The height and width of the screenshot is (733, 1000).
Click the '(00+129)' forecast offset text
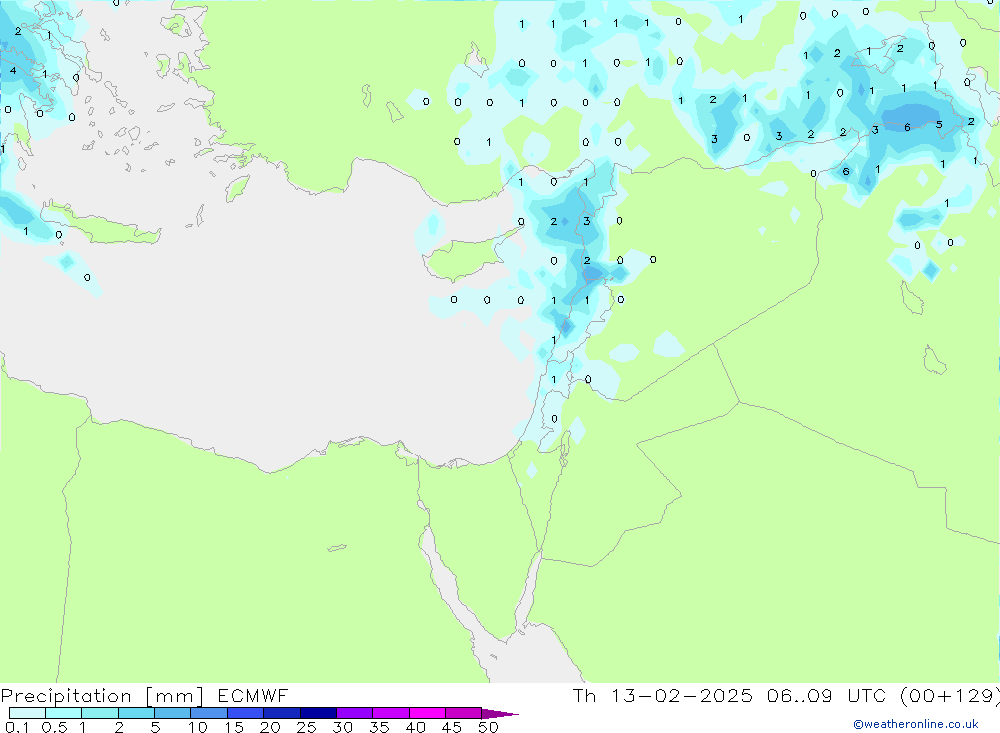[x=950, y=696]
